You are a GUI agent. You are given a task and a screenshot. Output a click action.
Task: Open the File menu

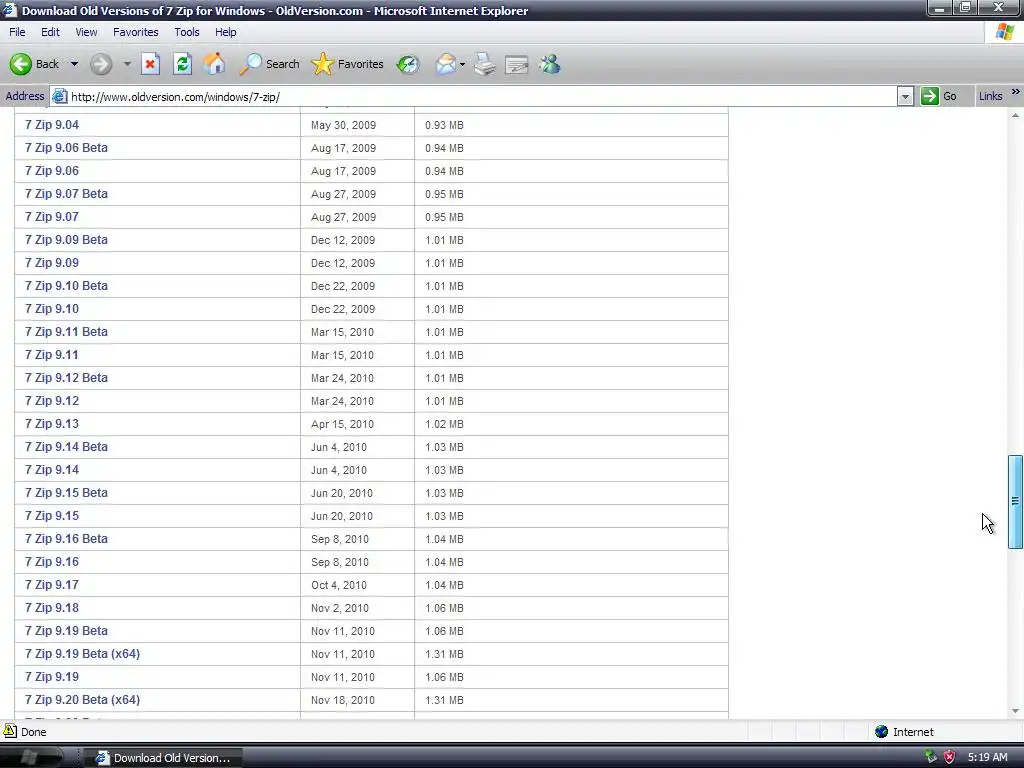(17, 32)
